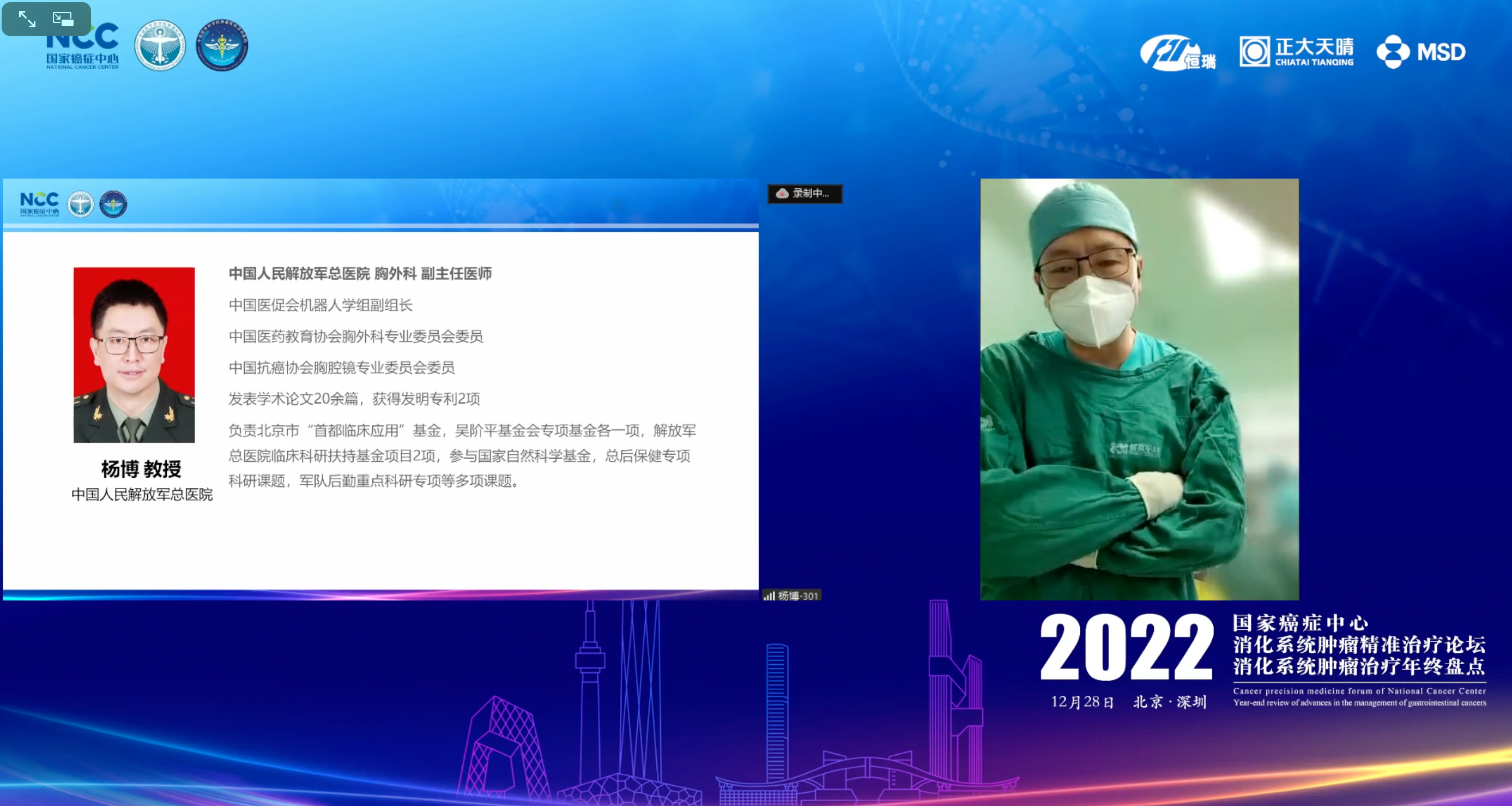Viewport: 1512px width, 806px height.
Task: Click the signal strength bars by 杨博-301
Action: click(769, 596)
